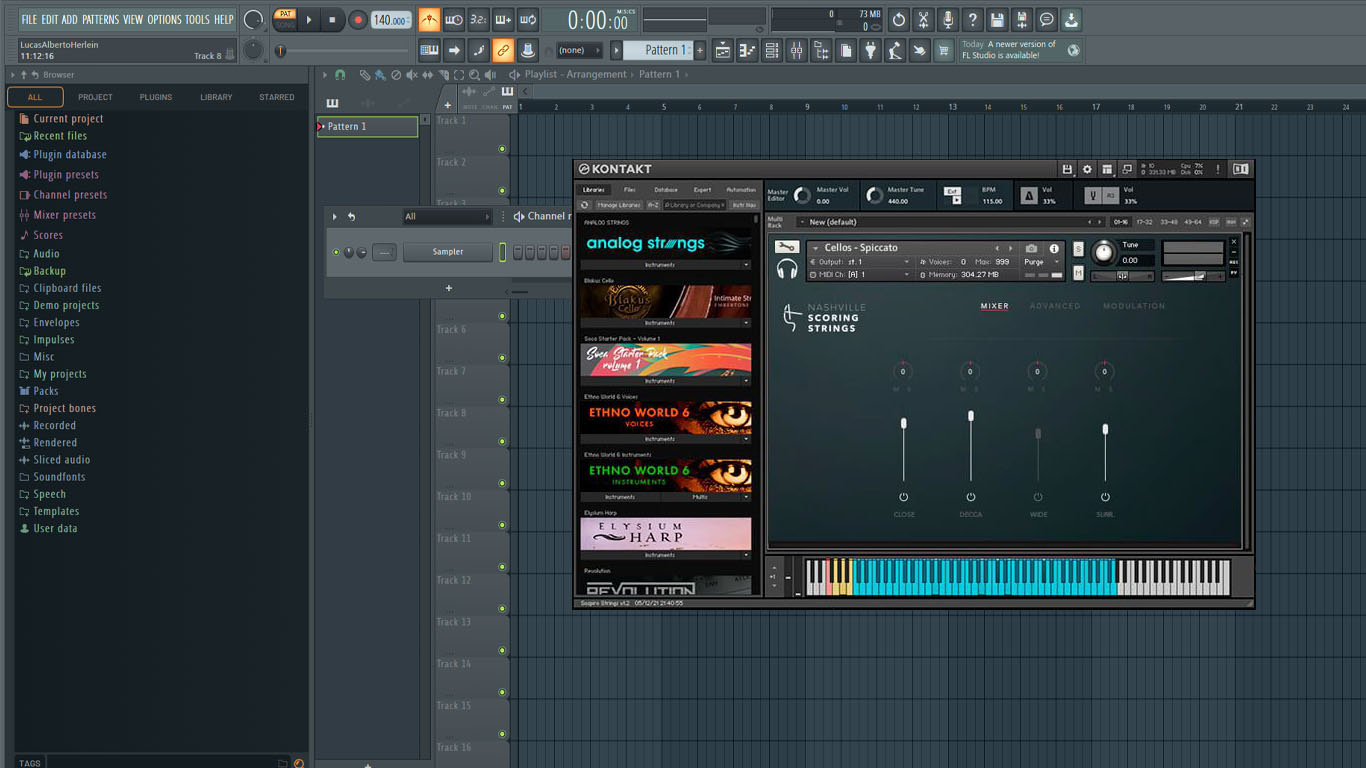Open the Pattern 1 selector dropdown
This screenshot has height=768, width=1366.
(658, 50)
